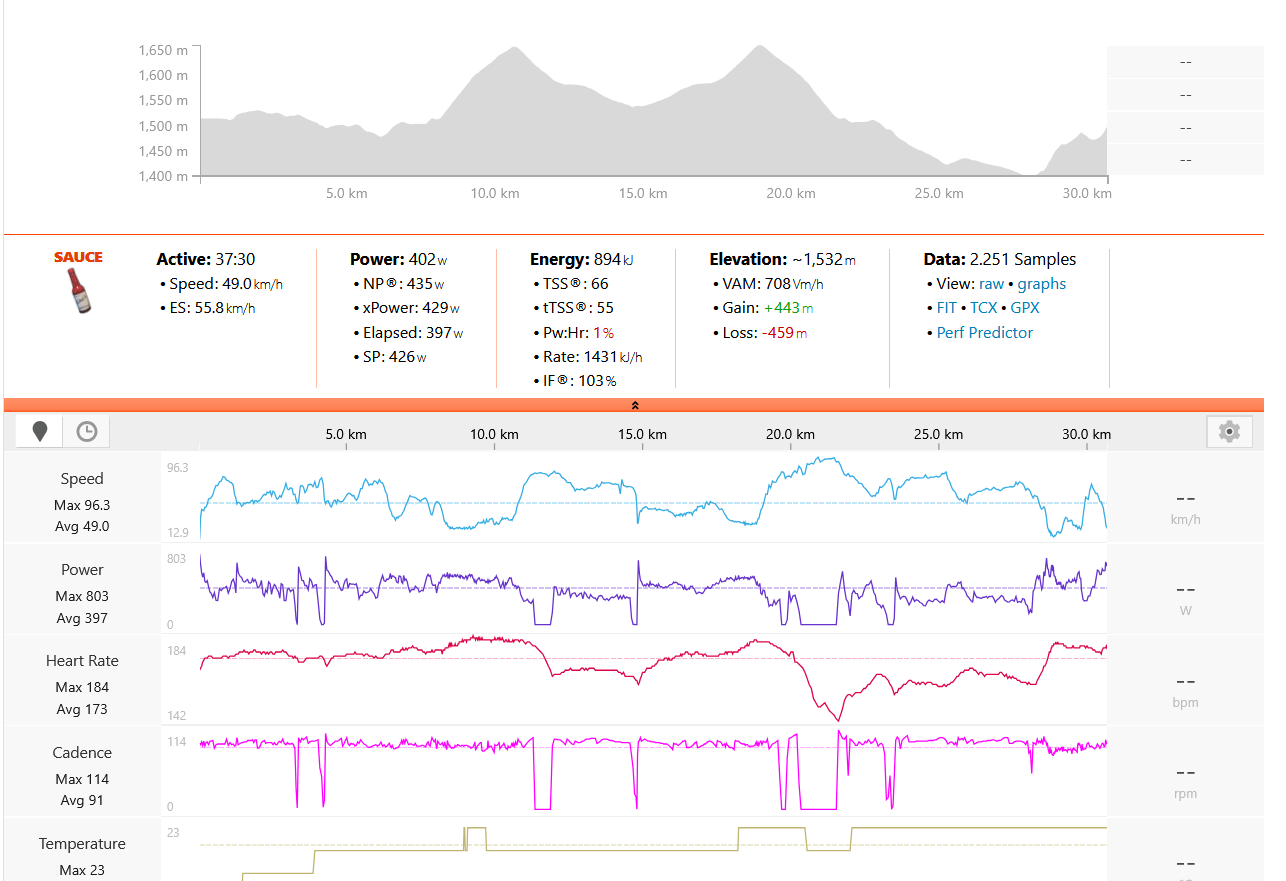Click the Power graph label

82,570
